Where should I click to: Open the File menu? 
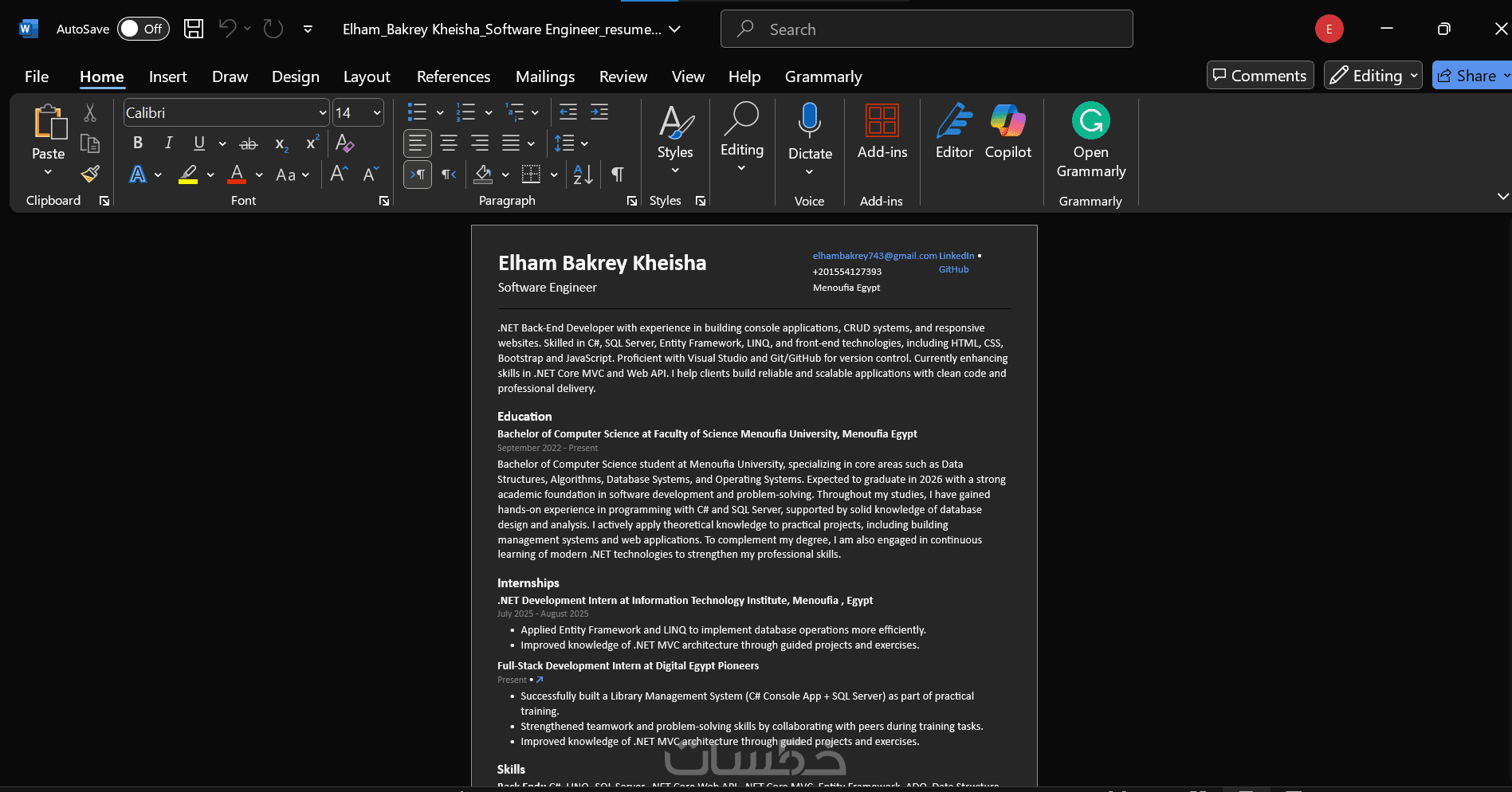[37, 76]
